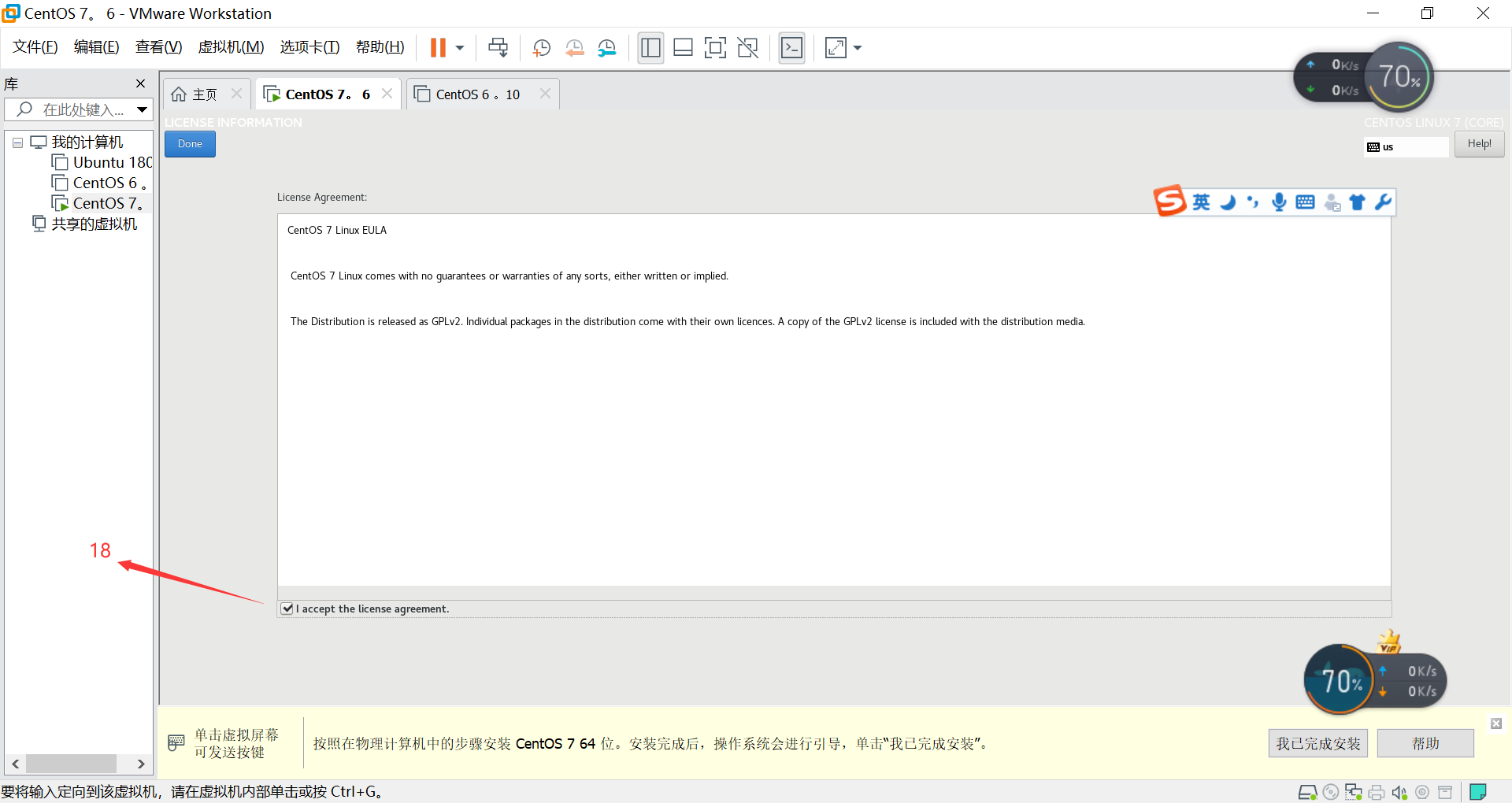
Task: Select the Ubuntu 18 virtual machine entry
Action: coord(102,162)
